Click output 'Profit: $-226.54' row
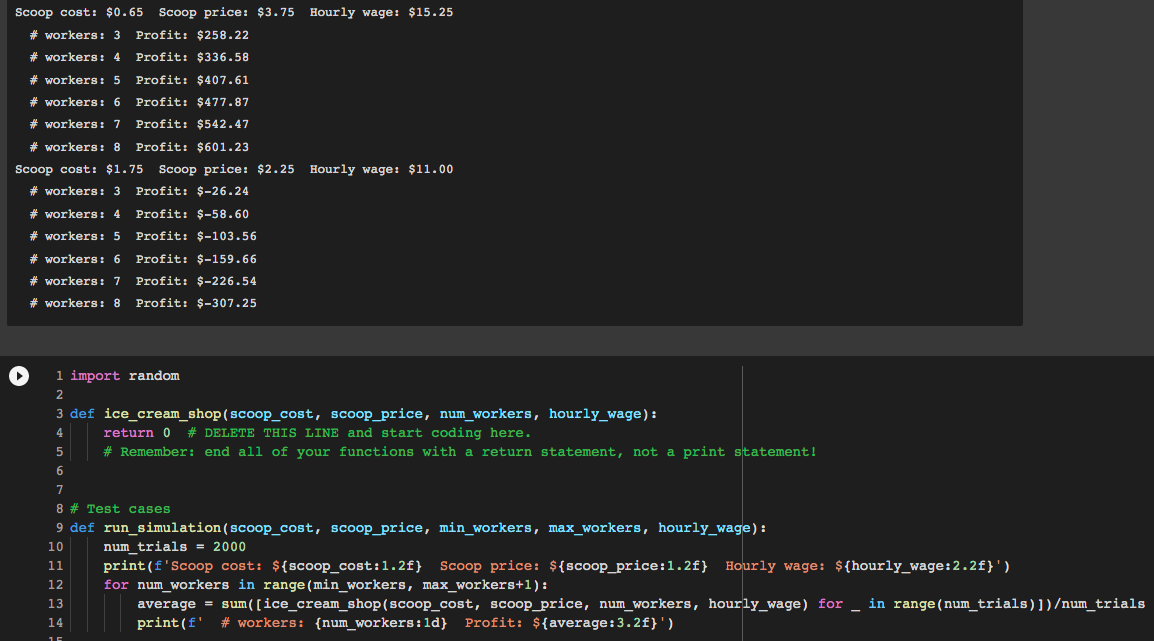The width and height of the screenshot is (1154, 641). click(144, 281)
